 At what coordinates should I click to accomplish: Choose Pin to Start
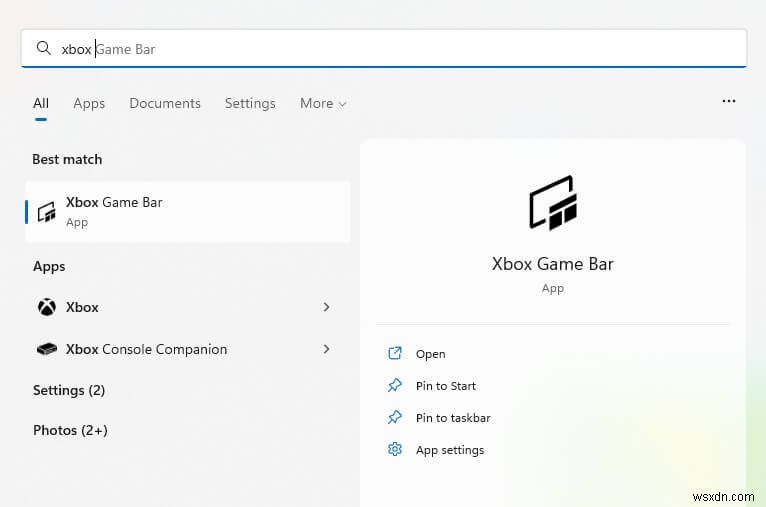[446, 386]
